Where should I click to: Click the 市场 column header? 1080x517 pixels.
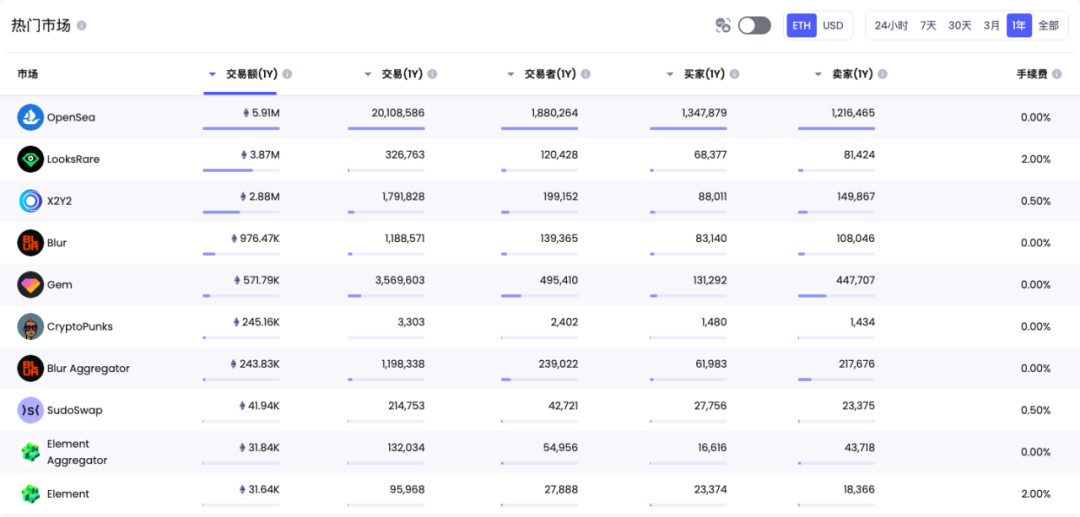coord(28,74)
